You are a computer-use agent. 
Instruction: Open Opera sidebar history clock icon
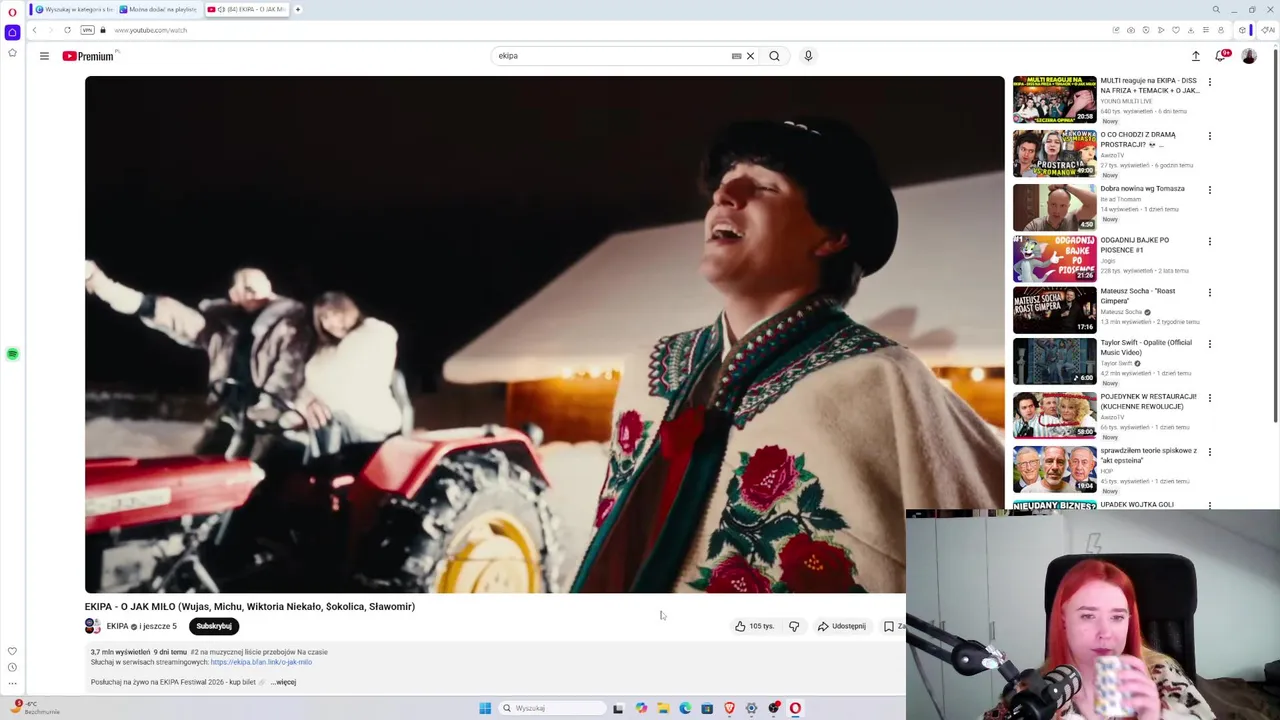click(x=12, y=667)
